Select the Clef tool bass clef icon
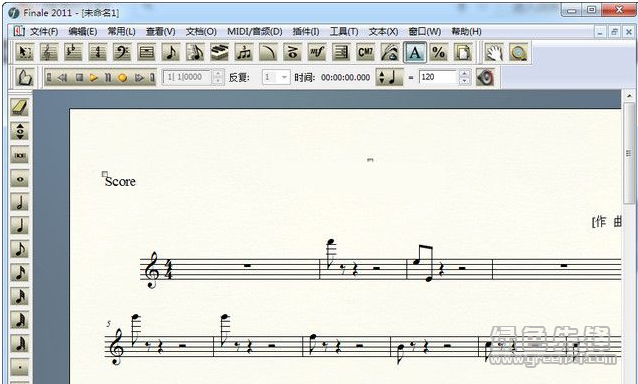The image size is (638, 384). click(122, 52)
